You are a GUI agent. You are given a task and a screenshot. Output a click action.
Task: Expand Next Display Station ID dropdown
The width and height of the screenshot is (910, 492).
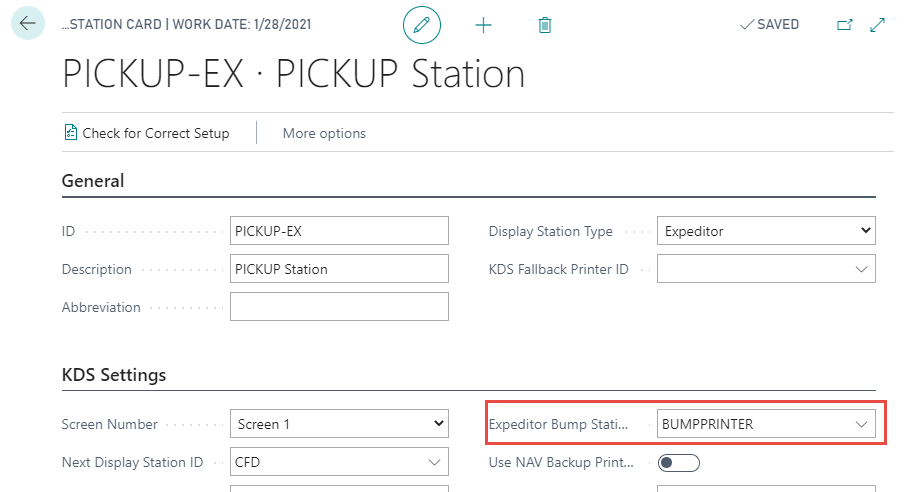(434, 462)
